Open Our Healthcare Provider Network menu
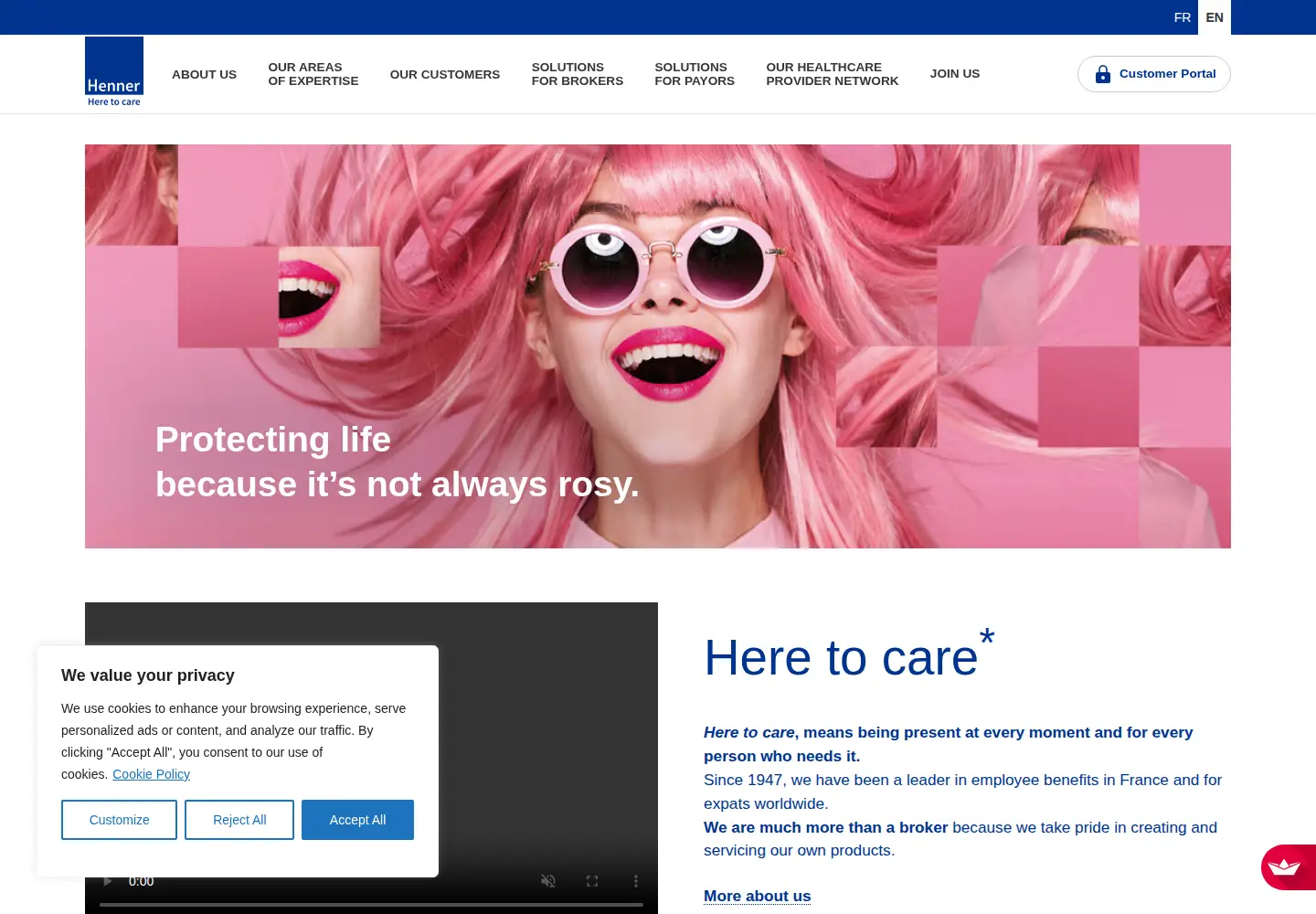The image size is (1316, 914). pyautogui.click(x=833, y=74)
